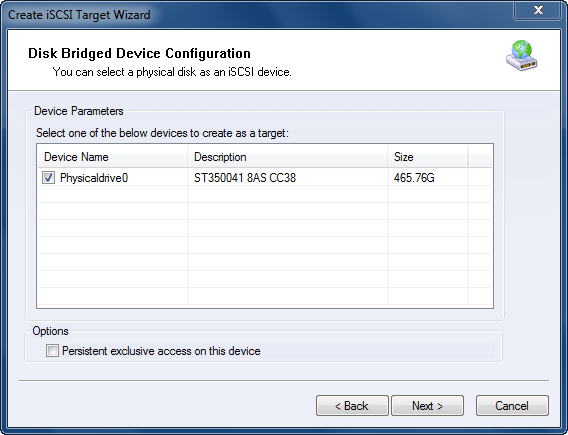Click the empty header area right of Size

click(480, 157)
